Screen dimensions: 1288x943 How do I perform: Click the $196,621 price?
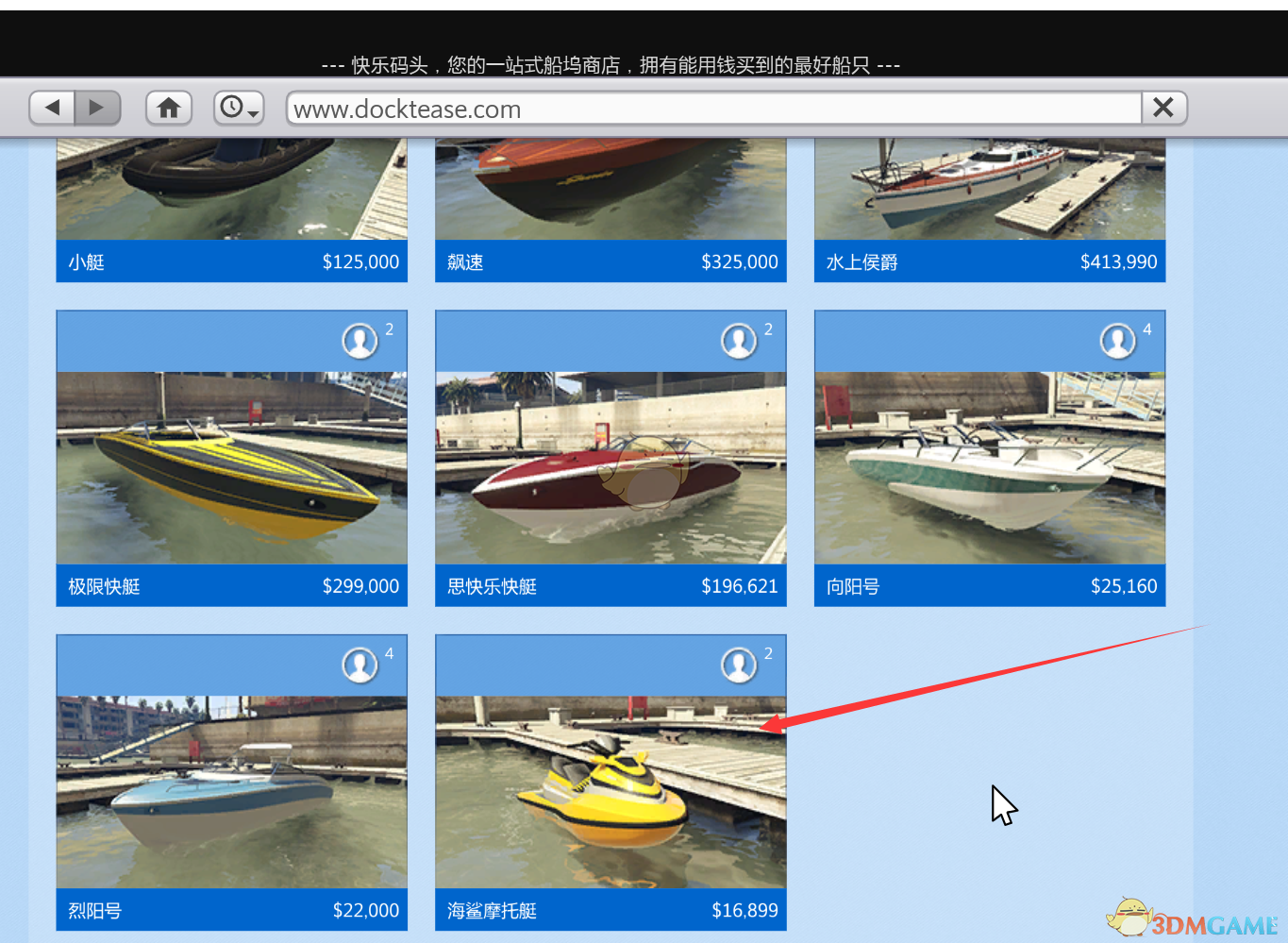[740, 586]
